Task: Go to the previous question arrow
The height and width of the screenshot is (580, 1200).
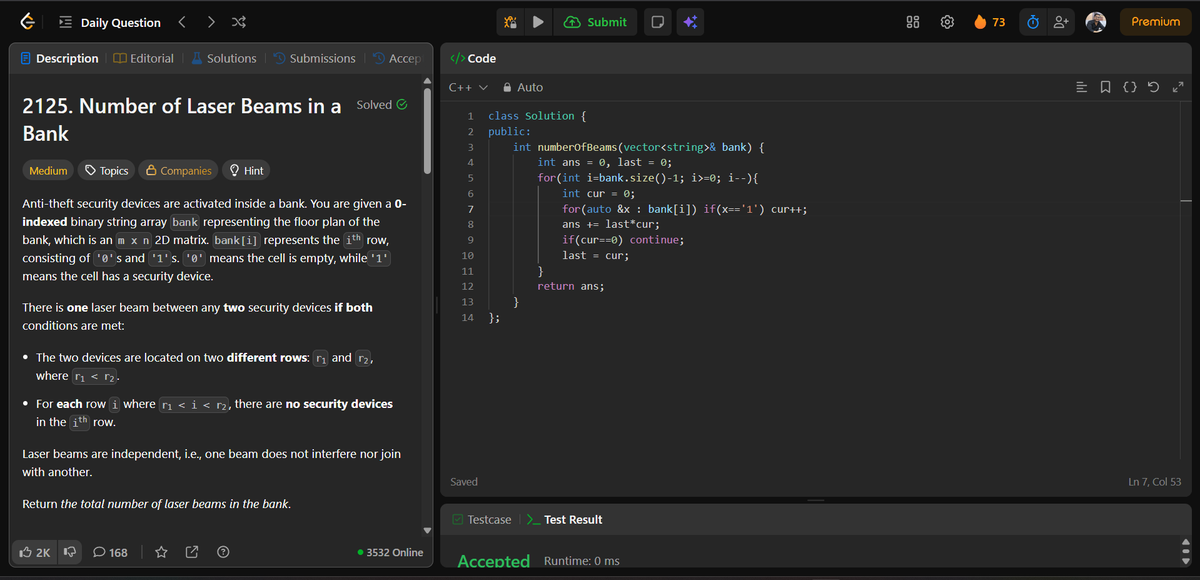Action: 182,22
